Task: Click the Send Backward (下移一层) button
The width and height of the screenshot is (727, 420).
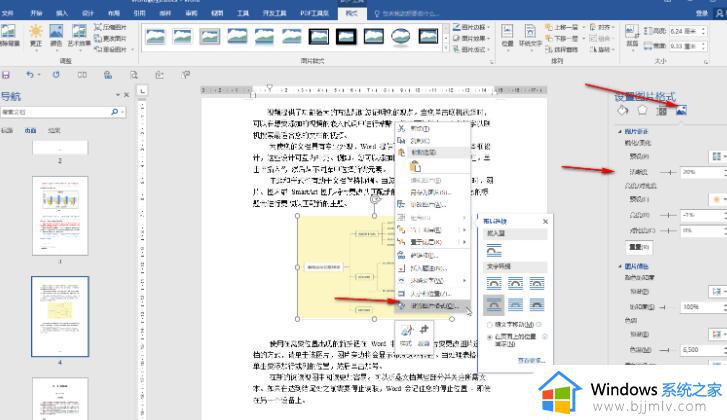Action: pyautogui.click(x=562, y=38)
